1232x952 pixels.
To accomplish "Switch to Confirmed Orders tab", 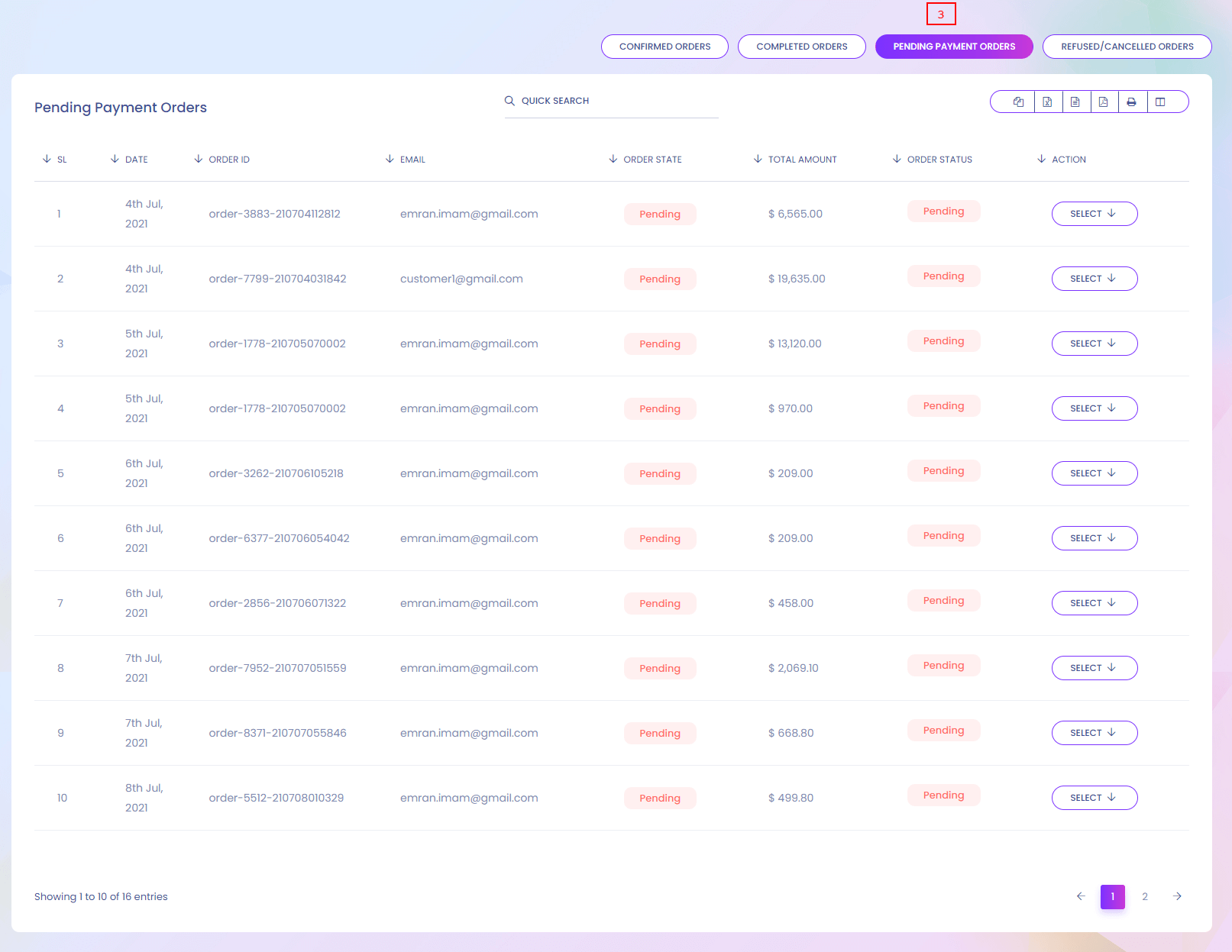I will click(665, 47).
